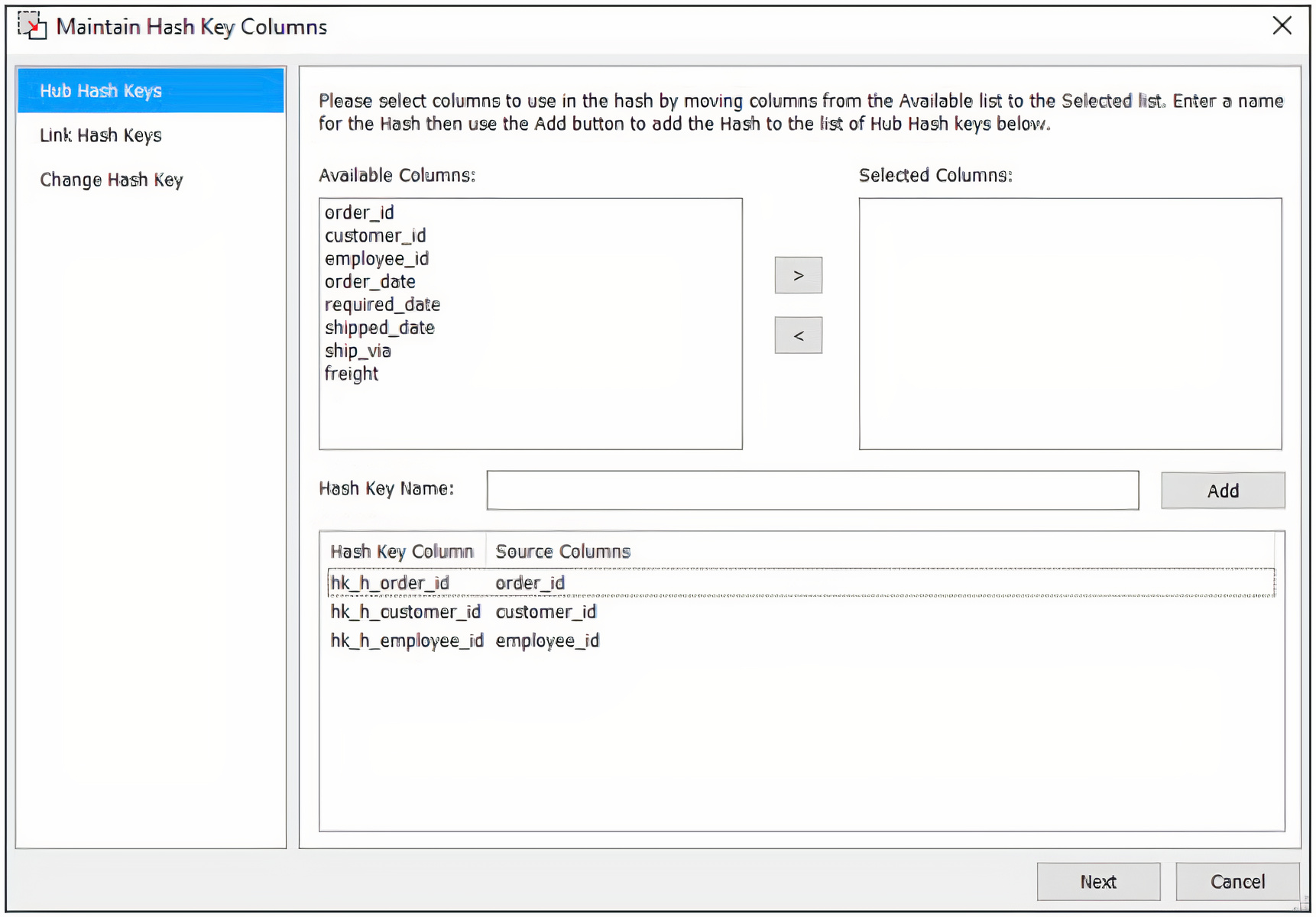The width and height of the screenshot is (1316, 917).
Task: Select customer_id in Available Columns
Action: coord(375,235)
